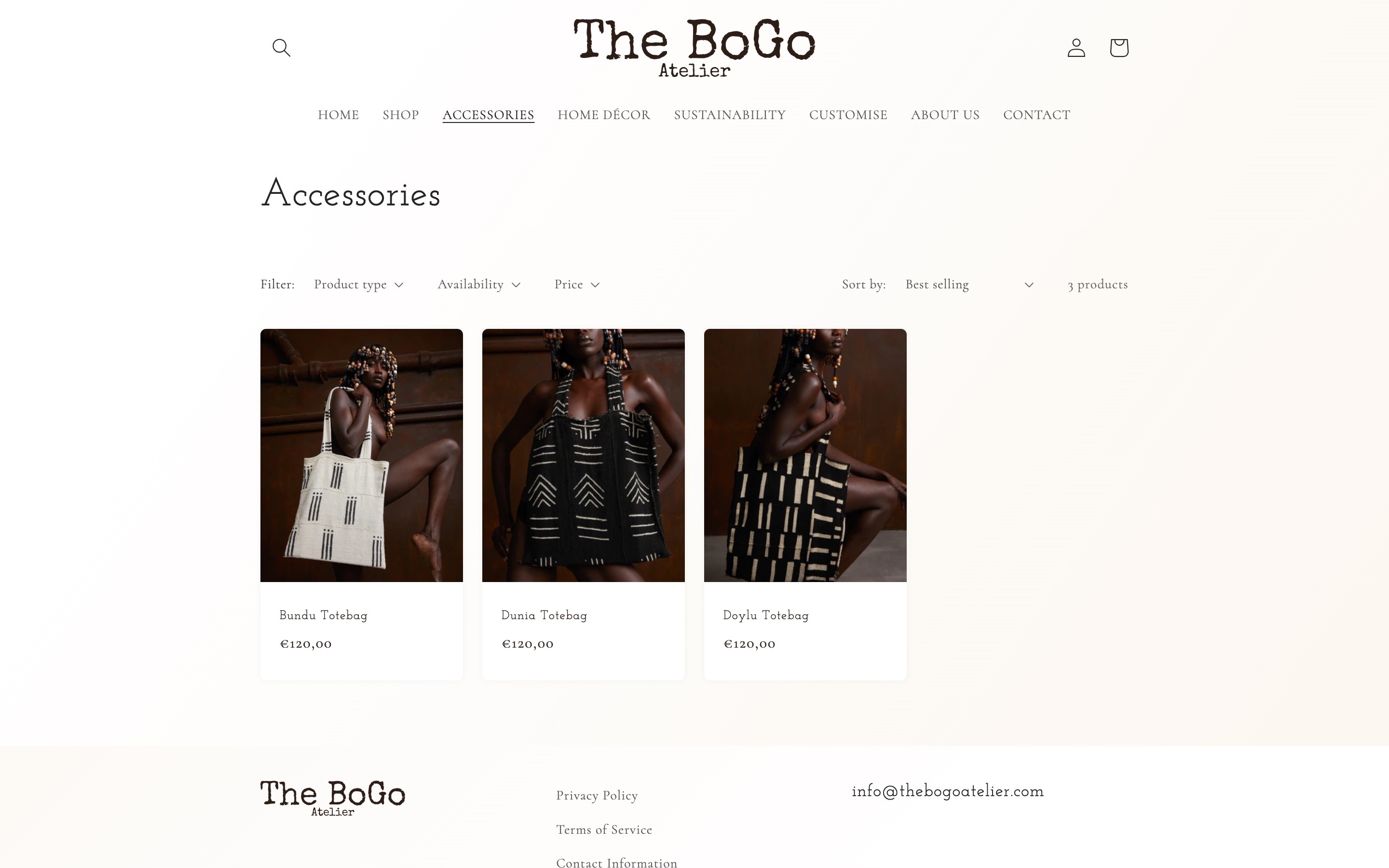Click the Doylu Totebag title link

coord(766,615)
